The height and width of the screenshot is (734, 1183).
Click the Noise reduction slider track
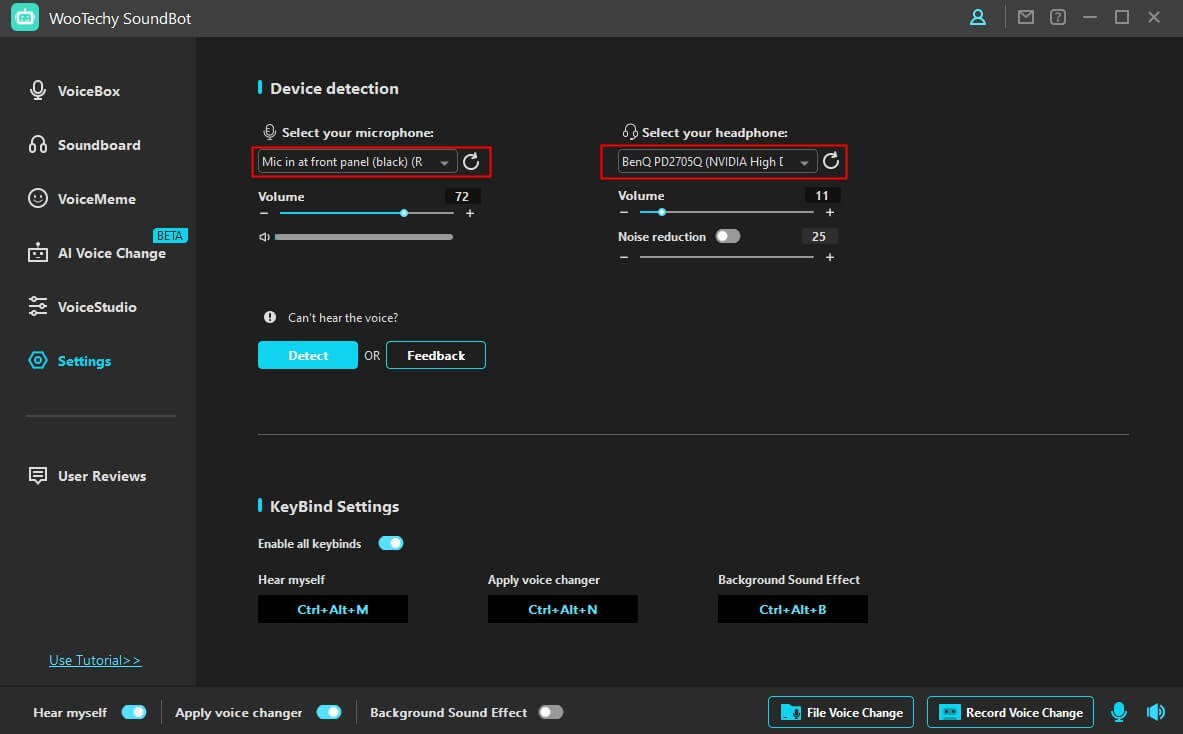tap(727, 257)
